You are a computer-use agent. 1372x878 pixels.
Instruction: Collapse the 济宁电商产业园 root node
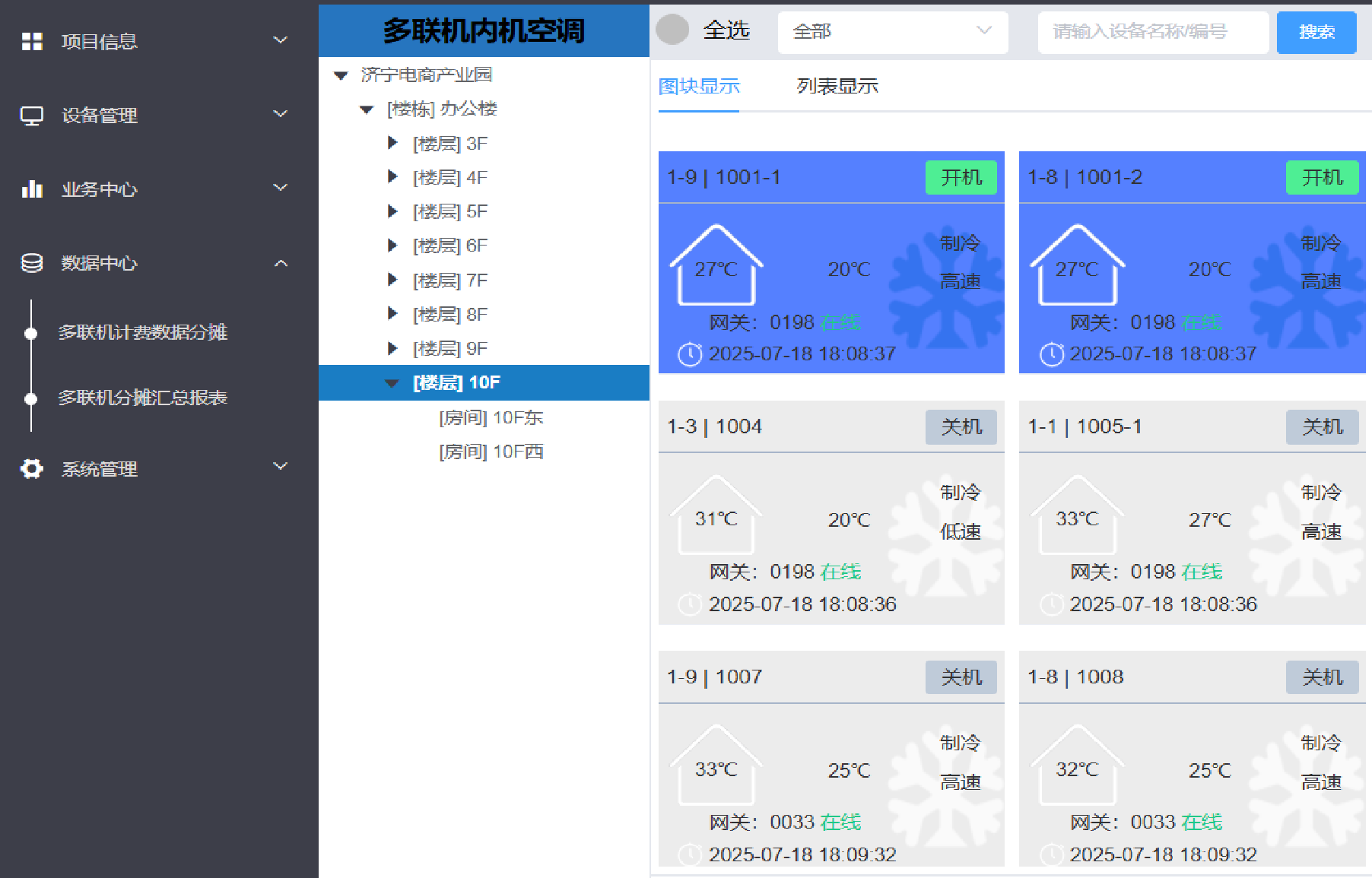pos(341,75)
